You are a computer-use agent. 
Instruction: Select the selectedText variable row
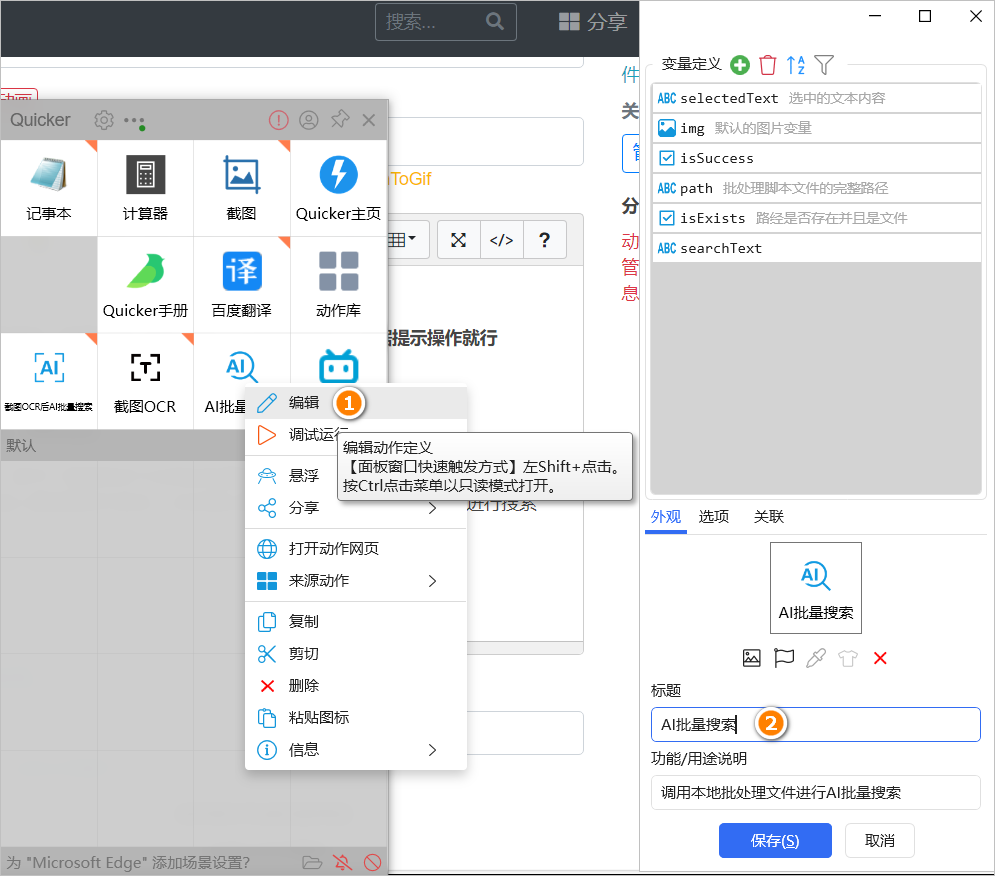pos(816,98)
